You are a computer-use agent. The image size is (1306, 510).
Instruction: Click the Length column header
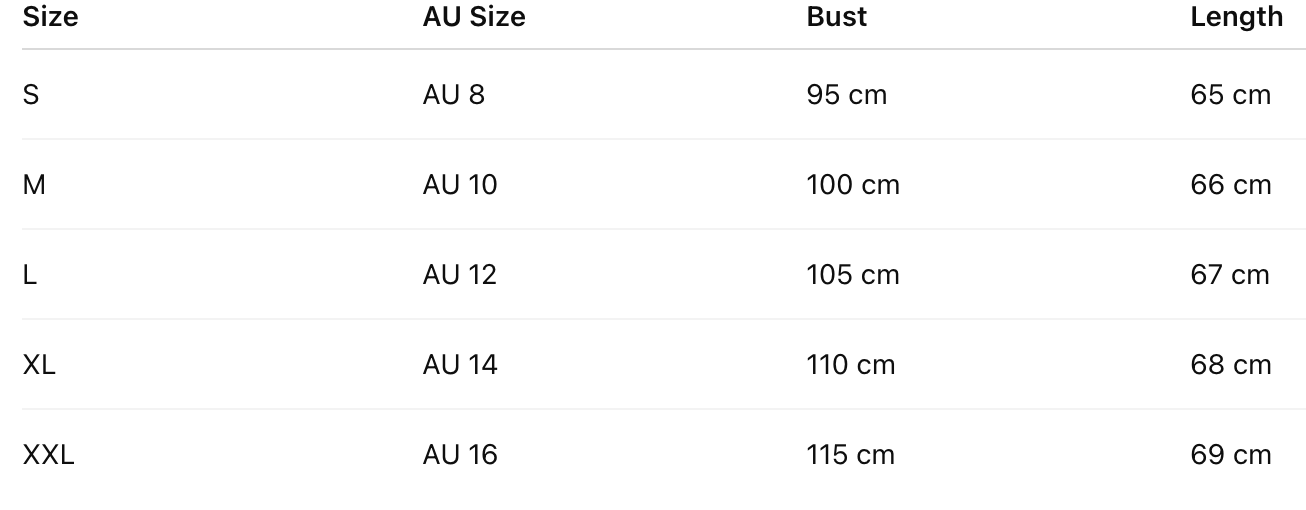[x=1236, y=17]
